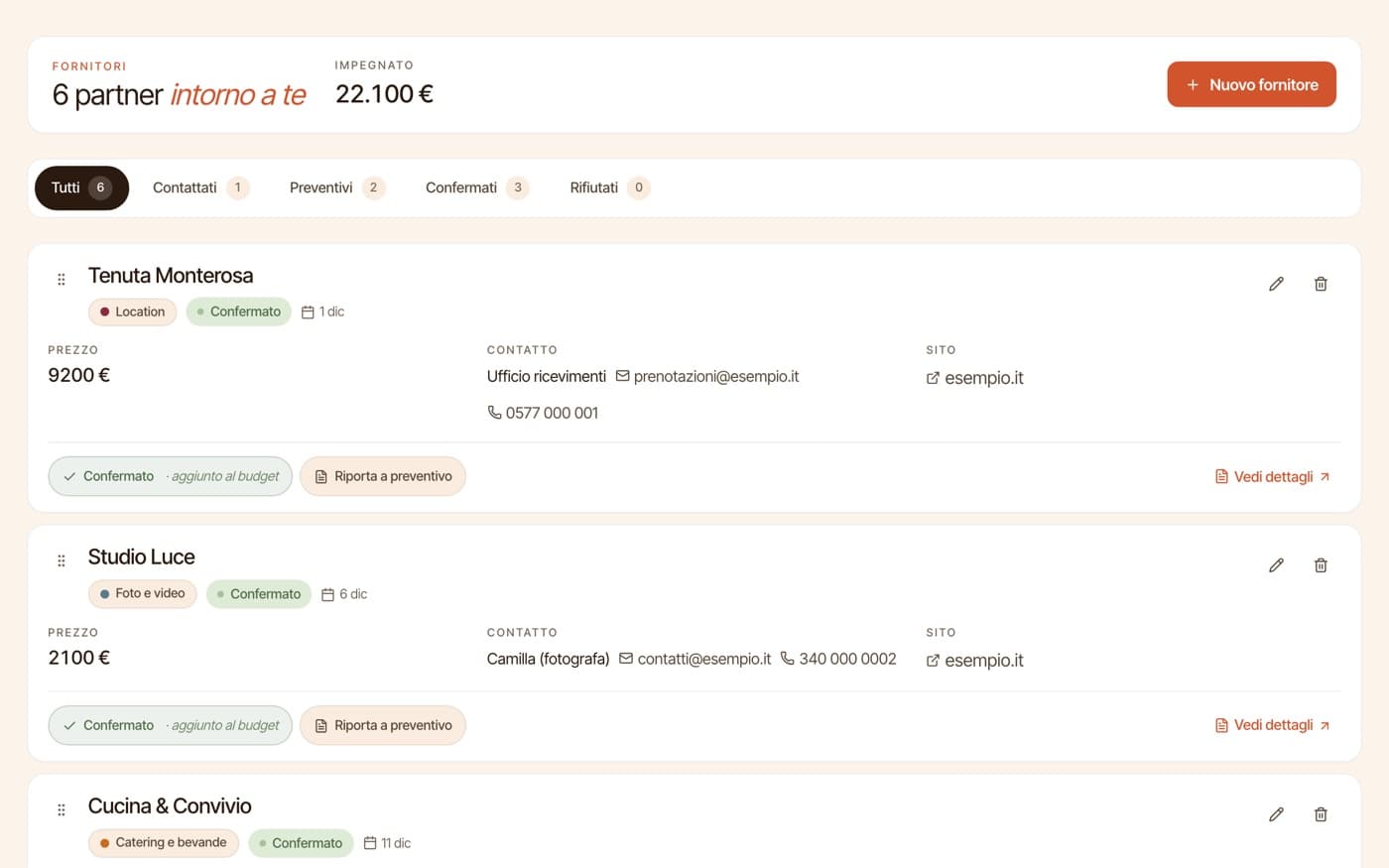Click Confermato badge under Studio Luce title
Screen dimensions: 1389x868
(x=259, y=594)
